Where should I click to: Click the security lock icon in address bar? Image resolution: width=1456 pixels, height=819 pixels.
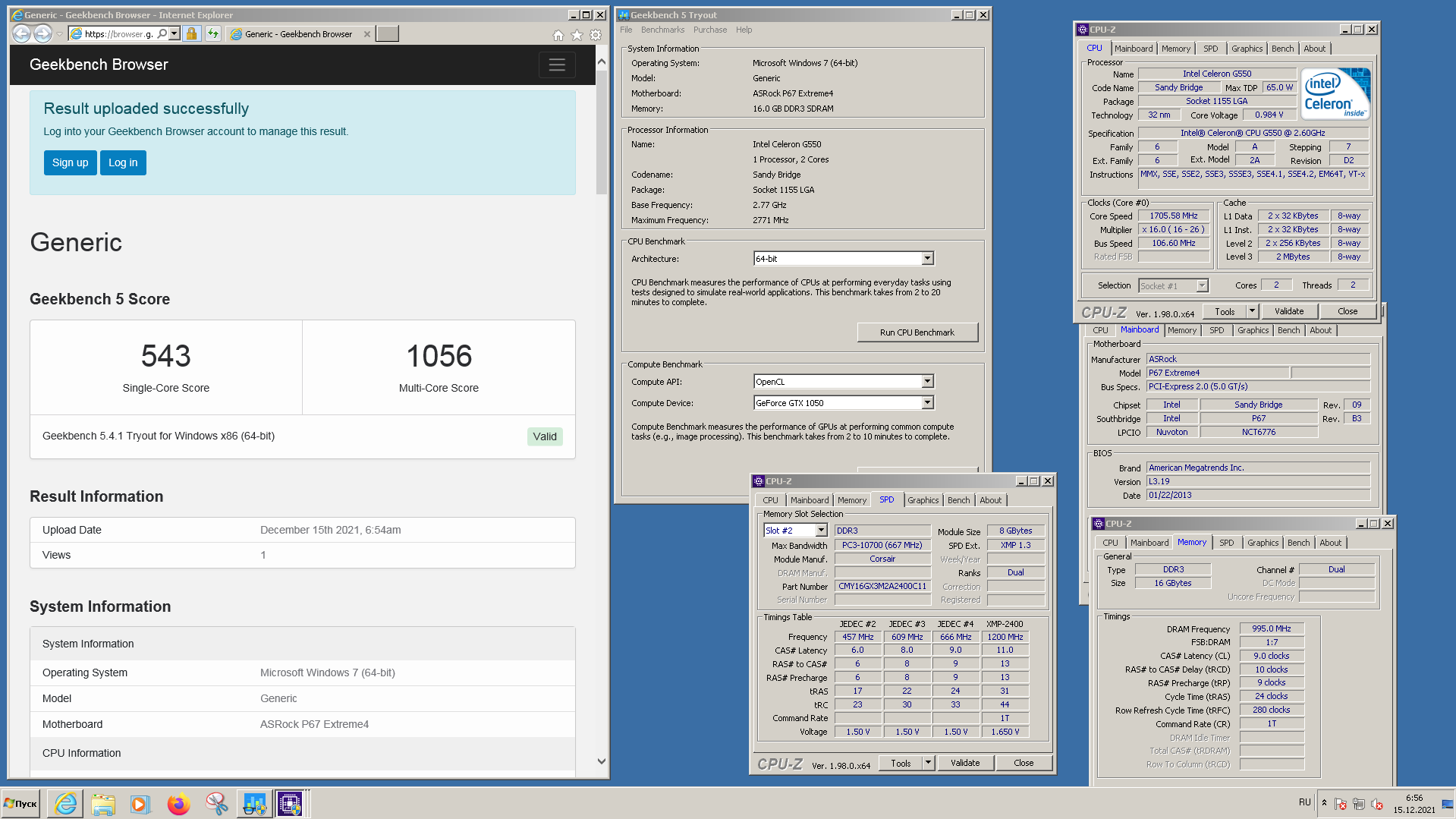tap(191, 33)
